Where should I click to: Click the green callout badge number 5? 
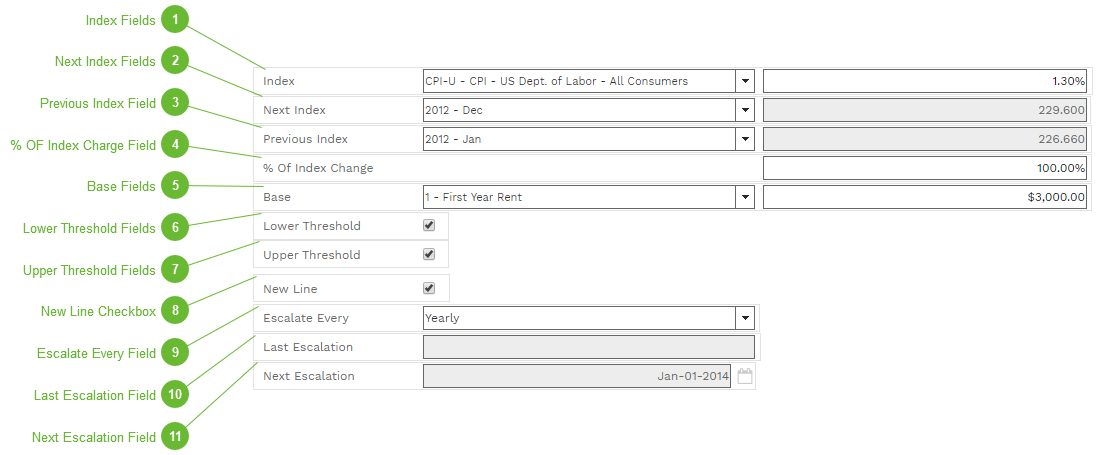click(x=175, y=186)
